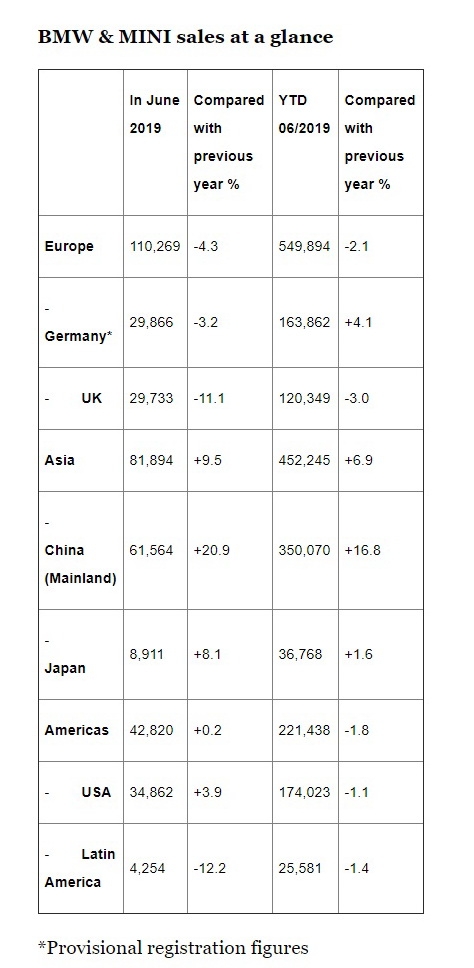Click Asia's YTD value 452,245
The width and height of the screenshot is (474, 968).
[x=304, y=460]
